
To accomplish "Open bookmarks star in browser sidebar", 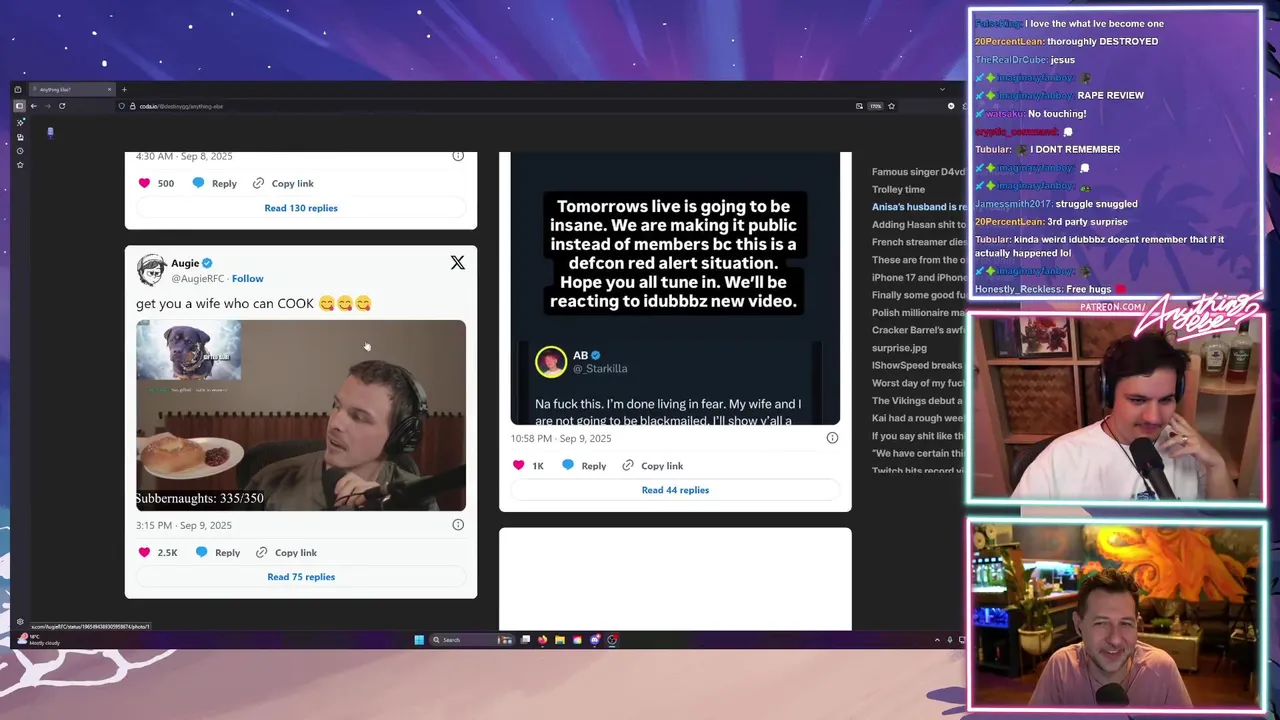I will pyautogui.click(x=19, y=165).
